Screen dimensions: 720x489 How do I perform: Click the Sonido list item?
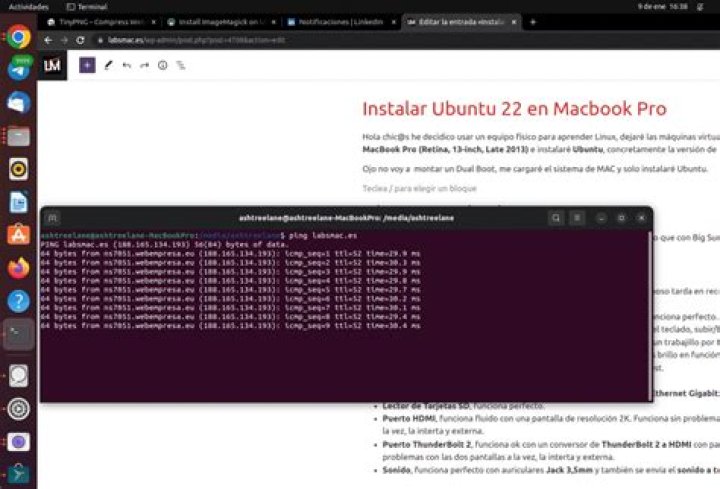coord(551,470)
